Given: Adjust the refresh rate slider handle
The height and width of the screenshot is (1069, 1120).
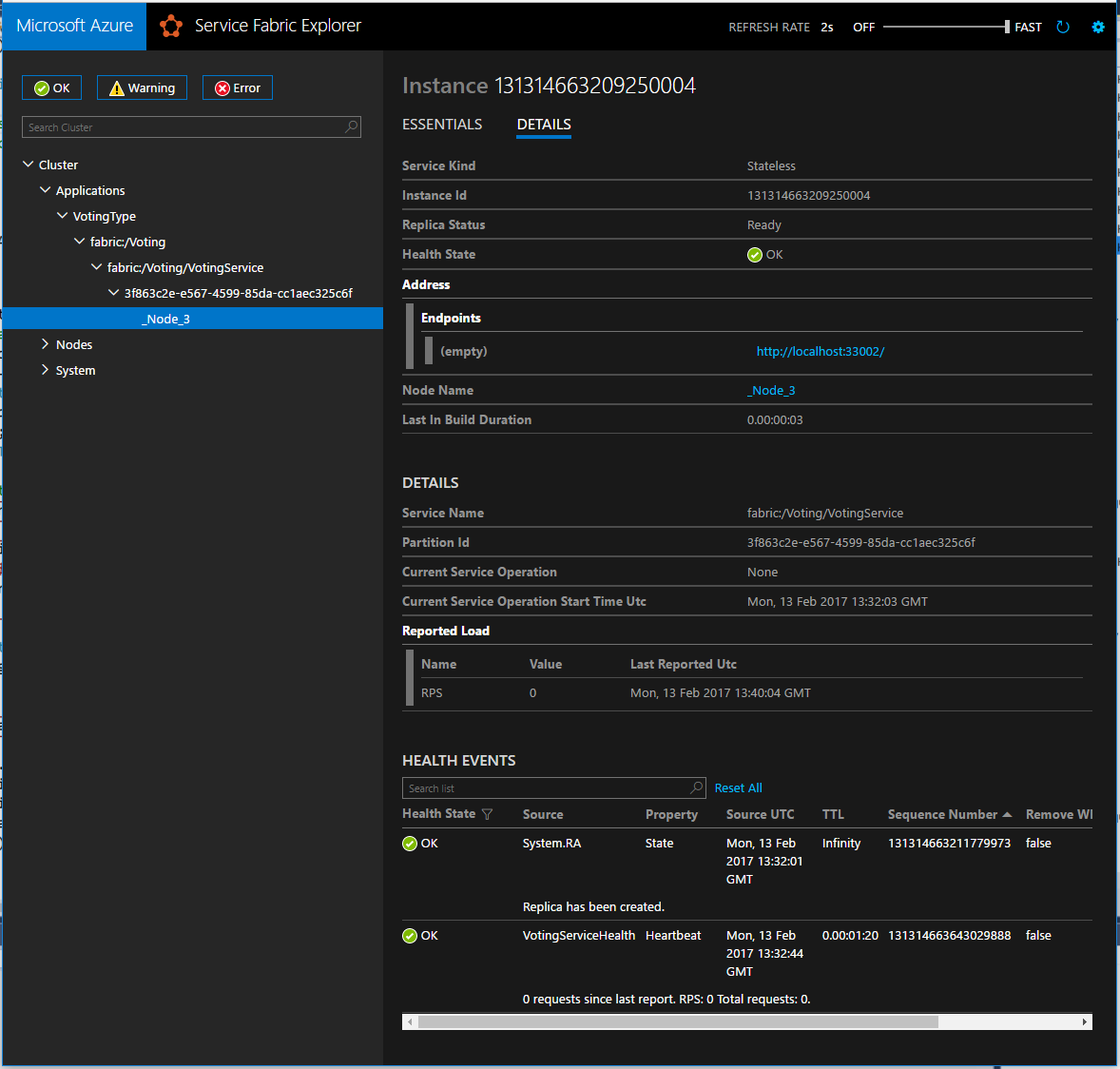Looking at the screenshot, I should click(1007, 28).
